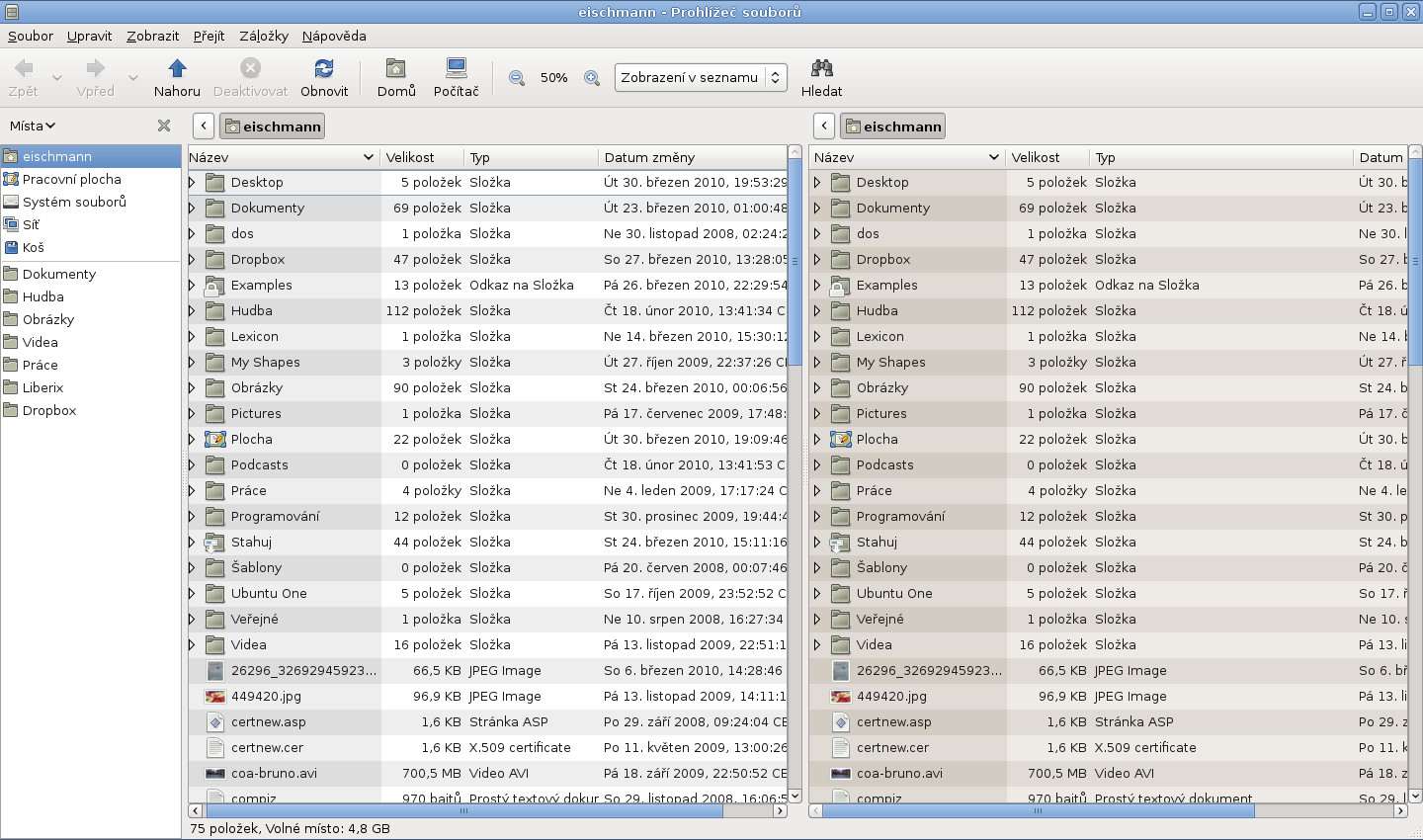Click the left pane horizontal scrollbar
The image size is (1423, 840).
(462, 810)
